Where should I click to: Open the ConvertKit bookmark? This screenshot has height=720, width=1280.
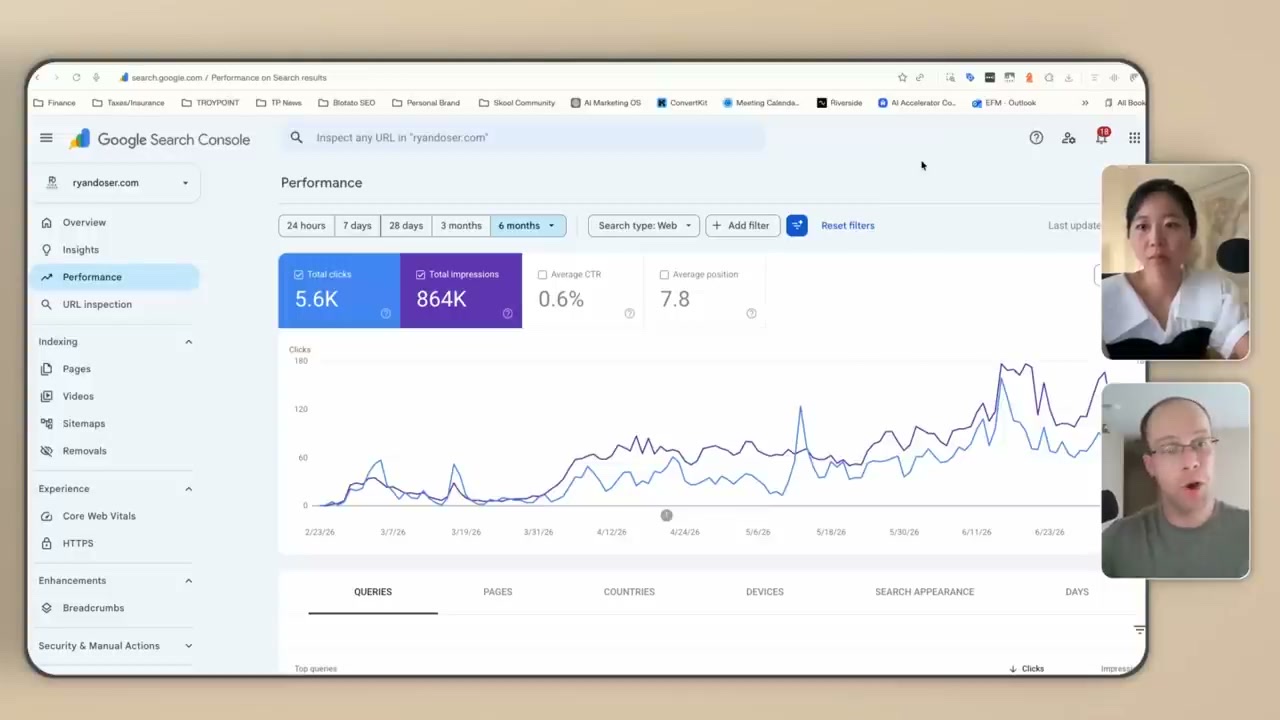click(x=682, y=103)
